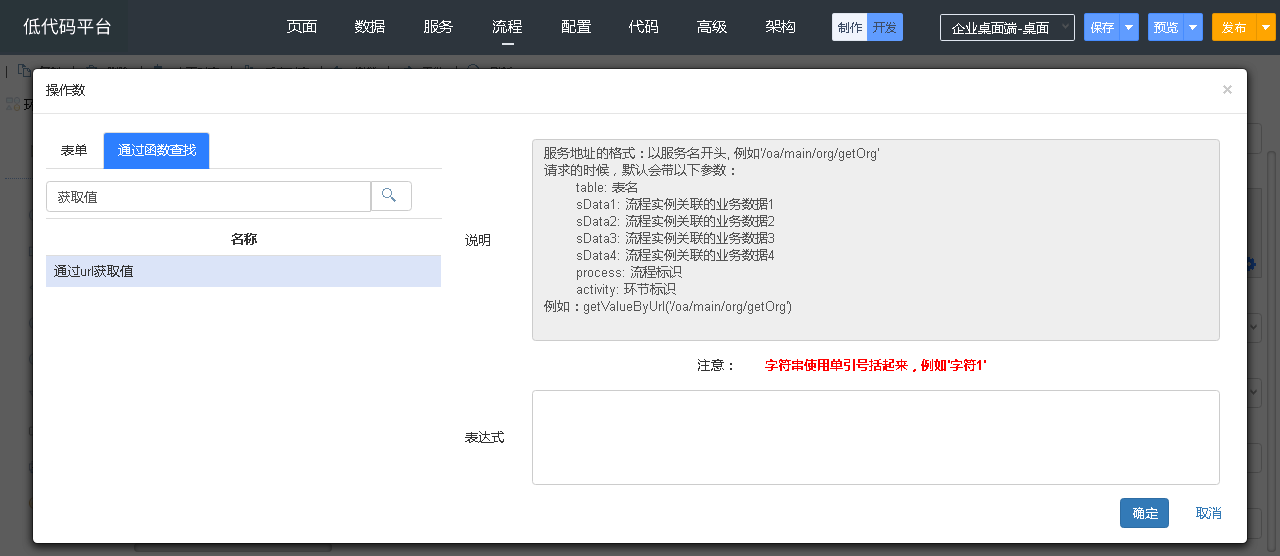This screenshot has height=556, width=1280.
Task: Click the 确定 button
Action: click(1144, 513)
